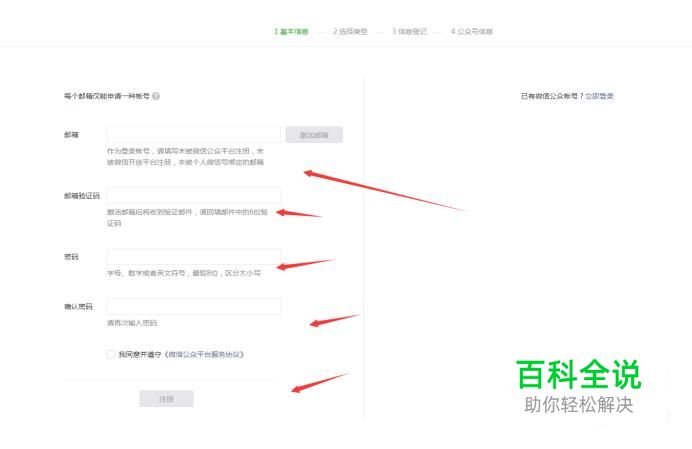The height and width of the screenshot is (449, 692).
Task: Select step 4 公众号信息
Action: 472,31
